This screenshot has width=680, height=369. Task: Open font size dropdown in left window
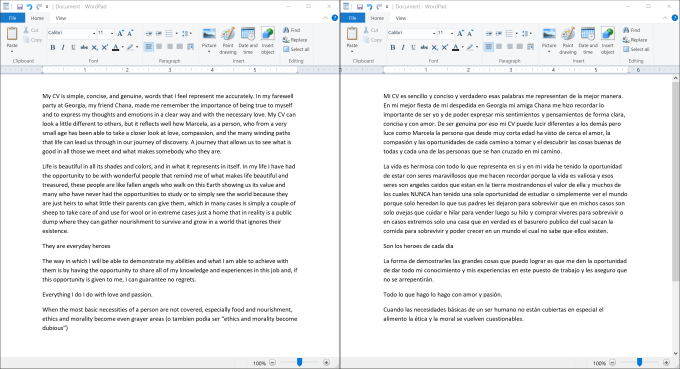coord(112,33)
